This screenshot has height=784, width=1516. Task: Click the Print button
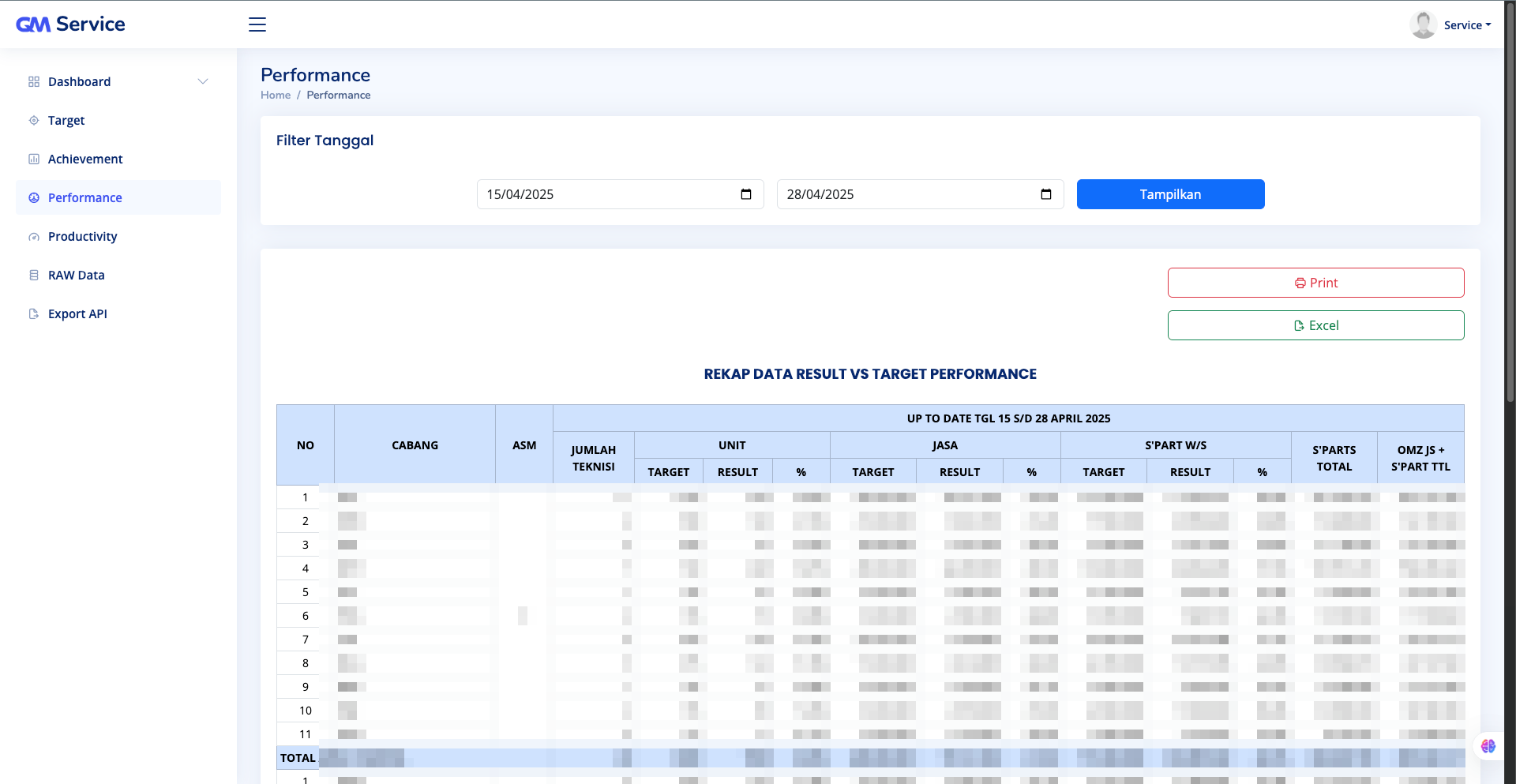pos(1315,283)
